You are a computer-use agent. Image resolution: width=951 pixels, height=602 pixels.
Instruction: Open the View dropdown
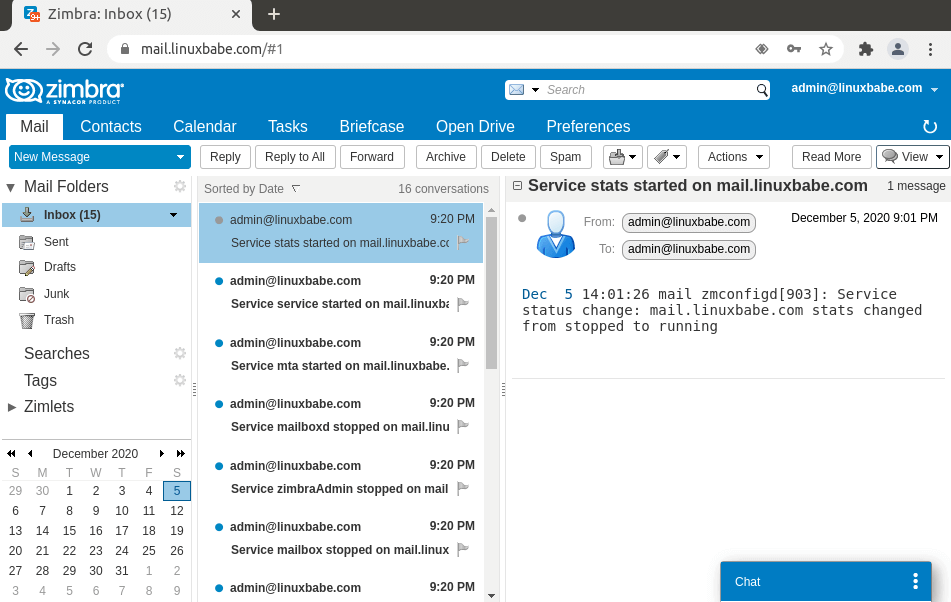pos(913,157)
